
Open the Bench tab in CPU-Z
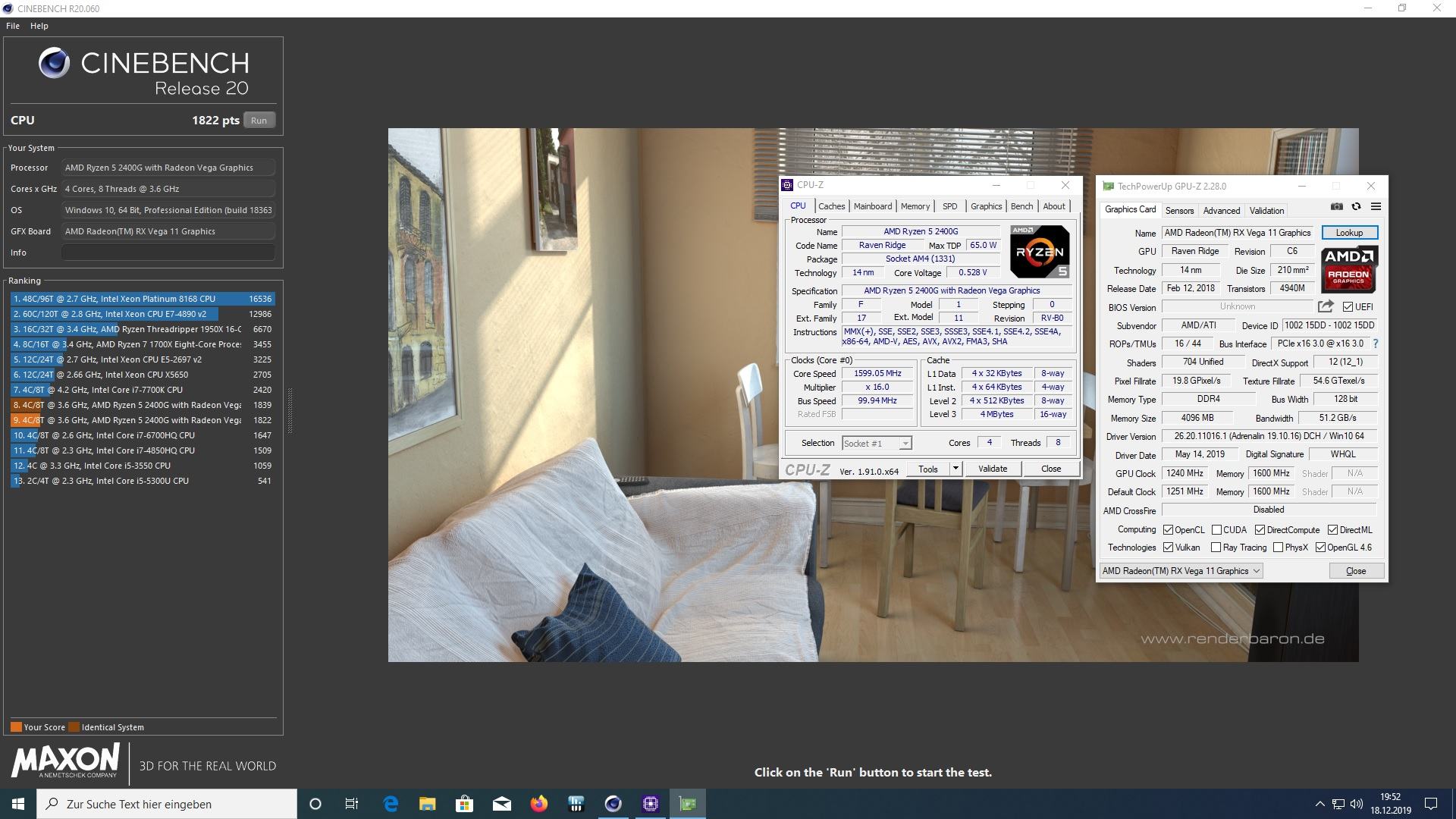coord(1021,206)
